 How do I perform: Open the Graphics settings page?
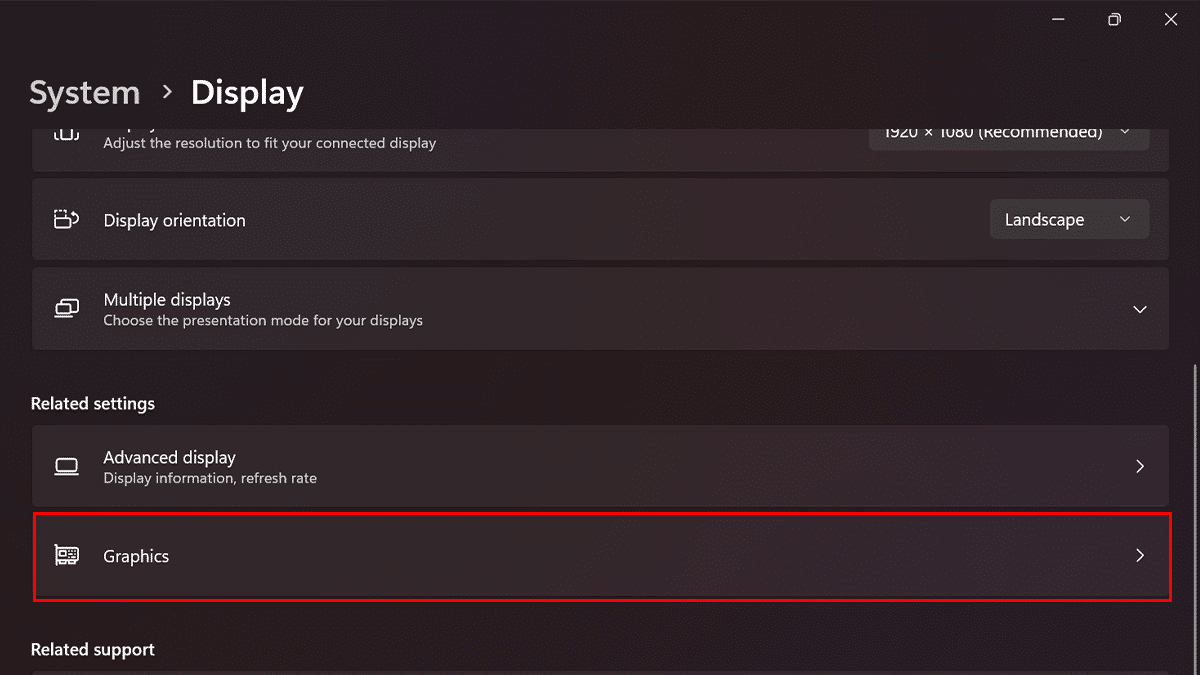point(600,555)
